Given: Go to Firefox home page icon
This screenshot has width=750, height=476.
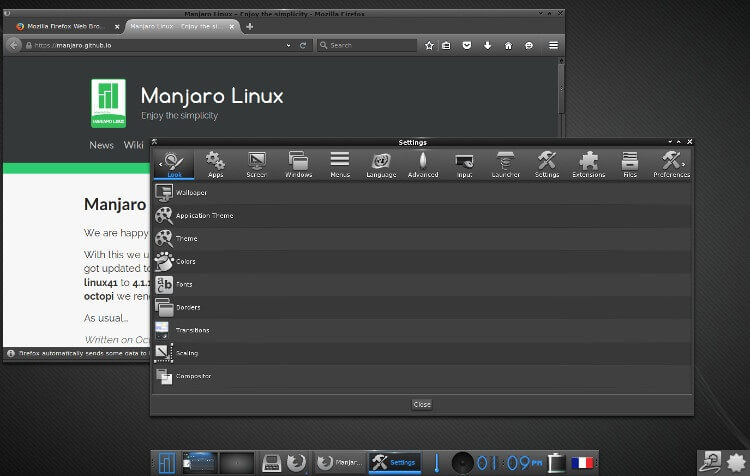Looking at the screenshot, I should [x=508, y=45].
